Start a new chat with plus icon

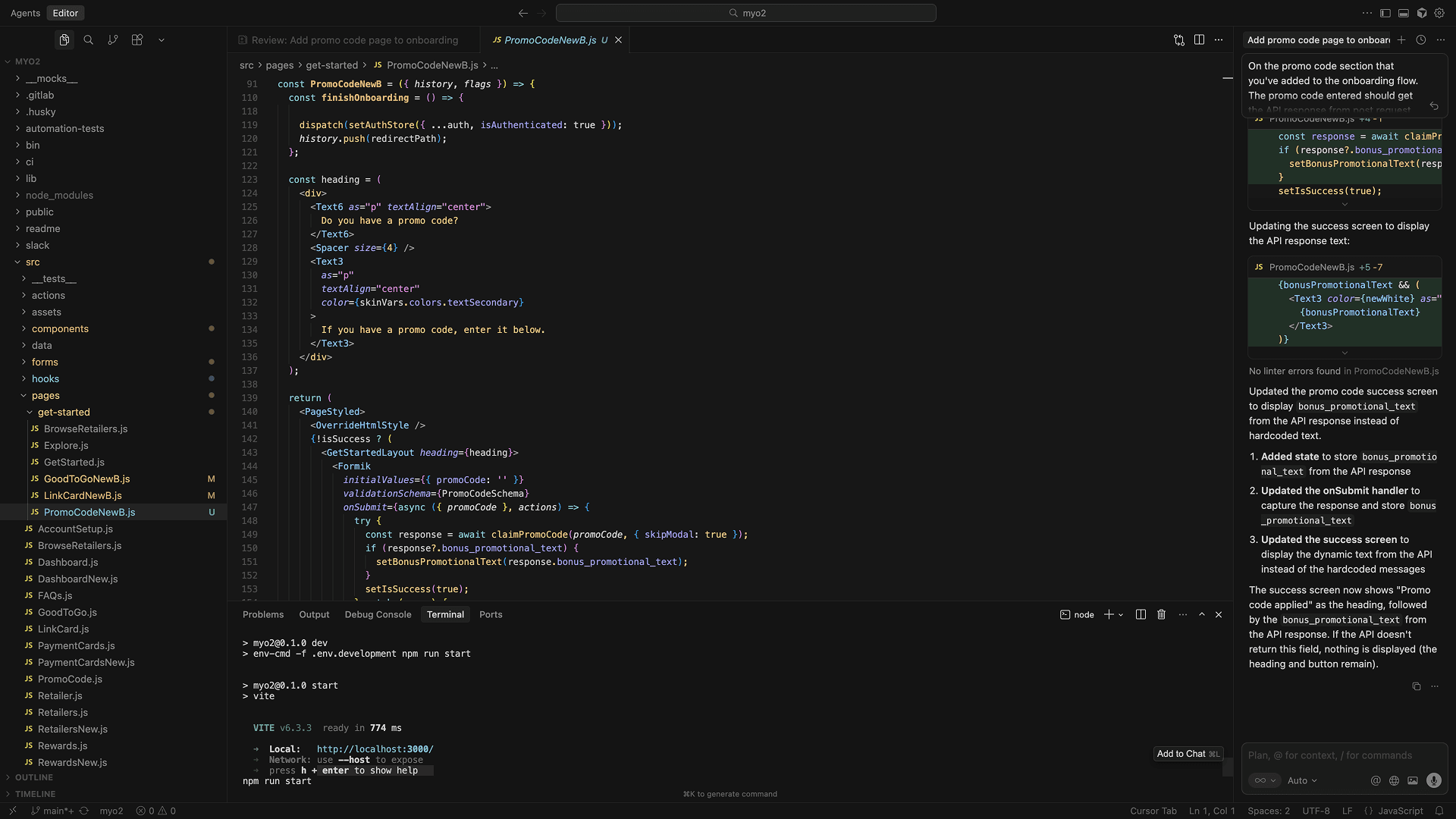point(1401,39)
